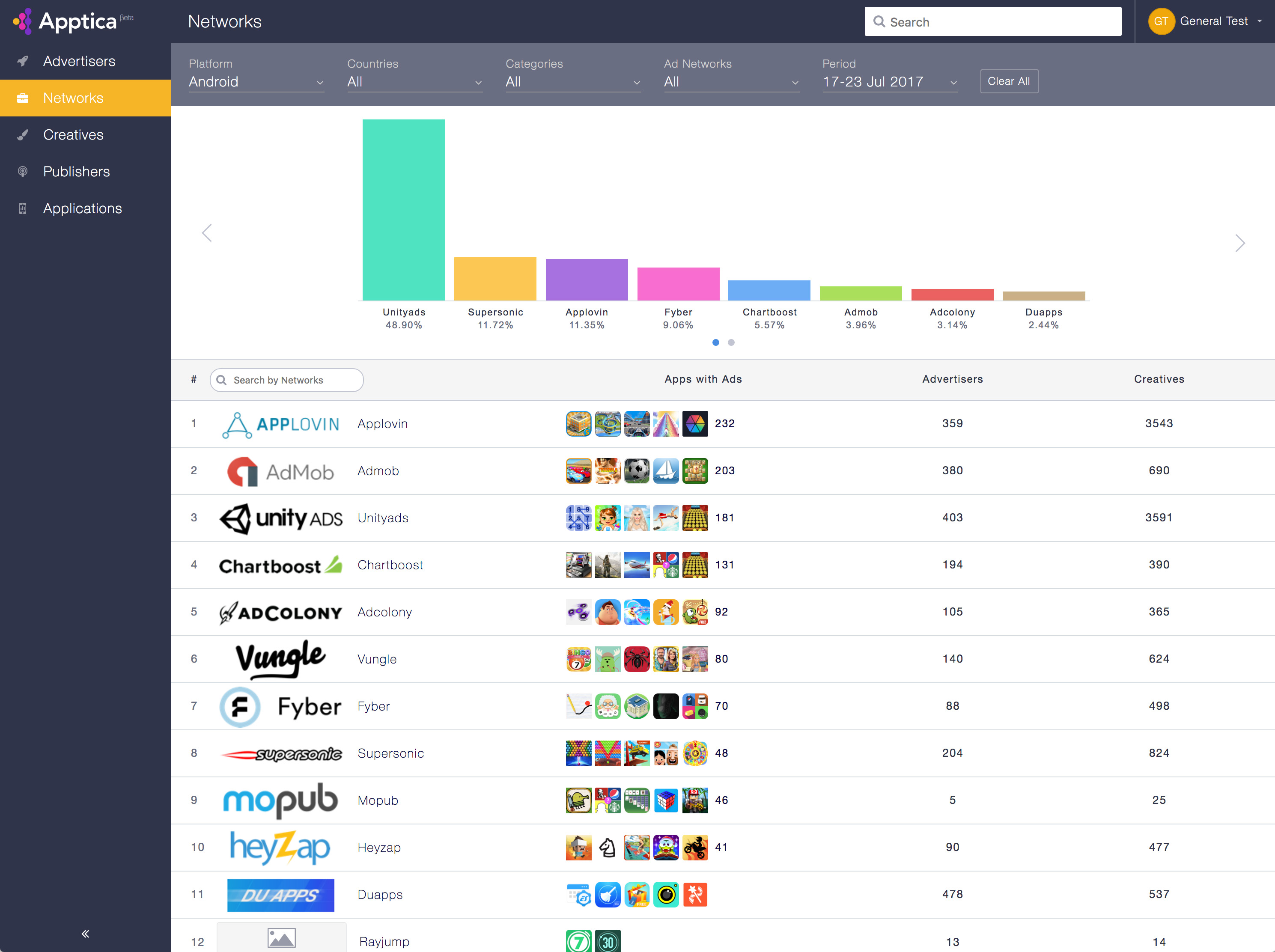Open the Ad Networks filter dropdown

(x=731, y=82)
